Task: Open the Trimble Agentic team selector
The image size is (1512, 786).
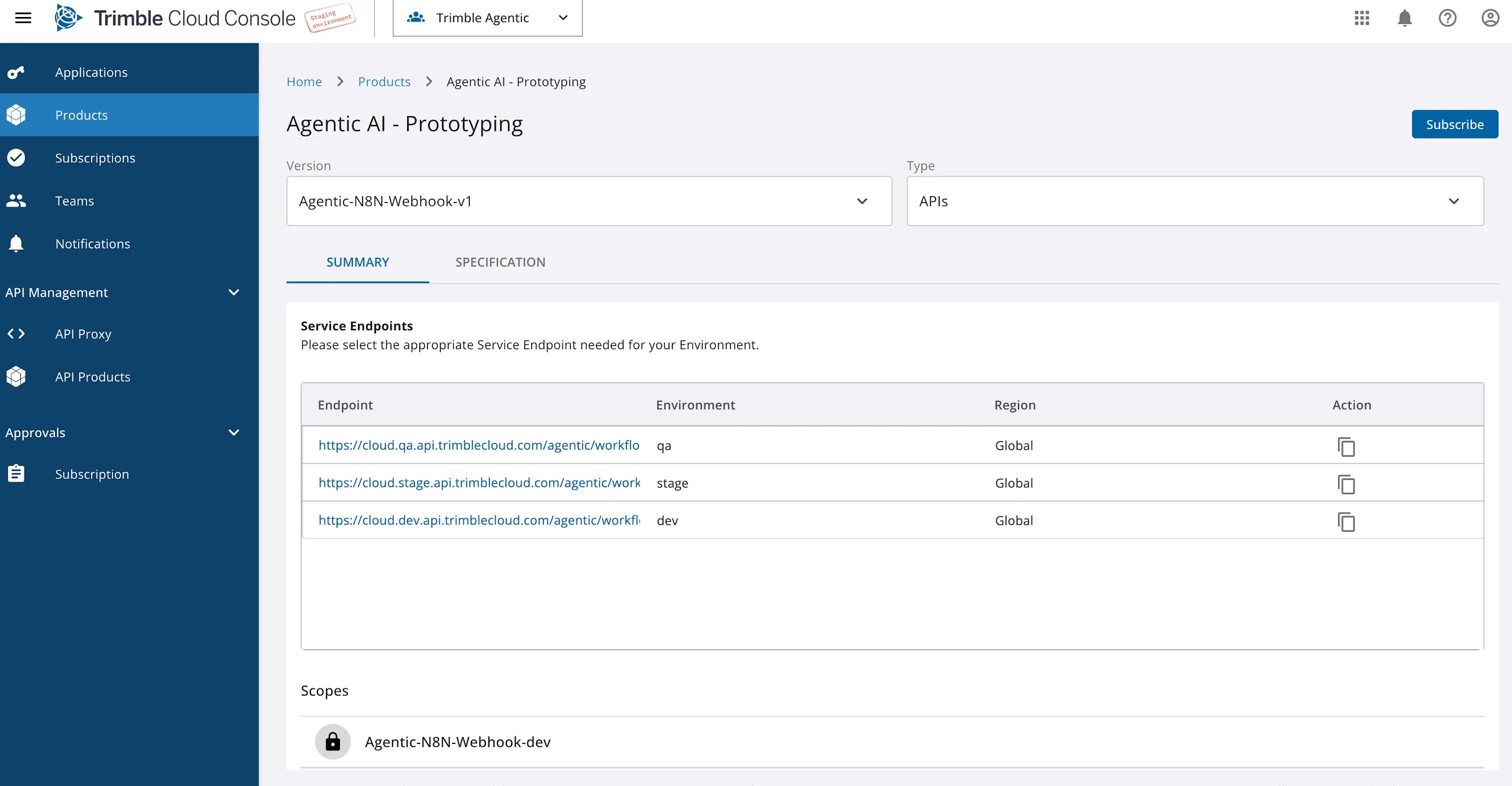Action: click(487, 18)
